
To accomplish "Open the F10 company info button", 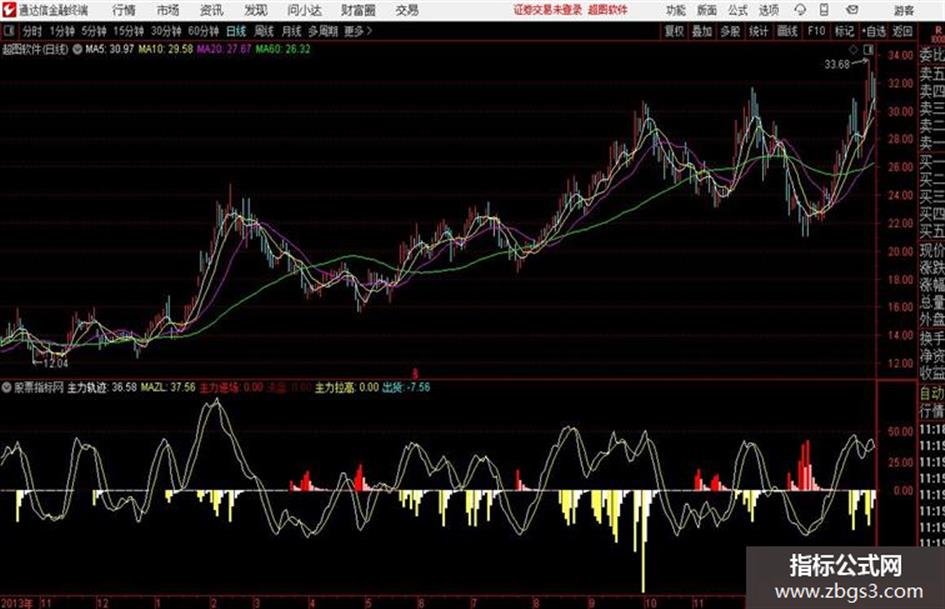I will (816, 31).
